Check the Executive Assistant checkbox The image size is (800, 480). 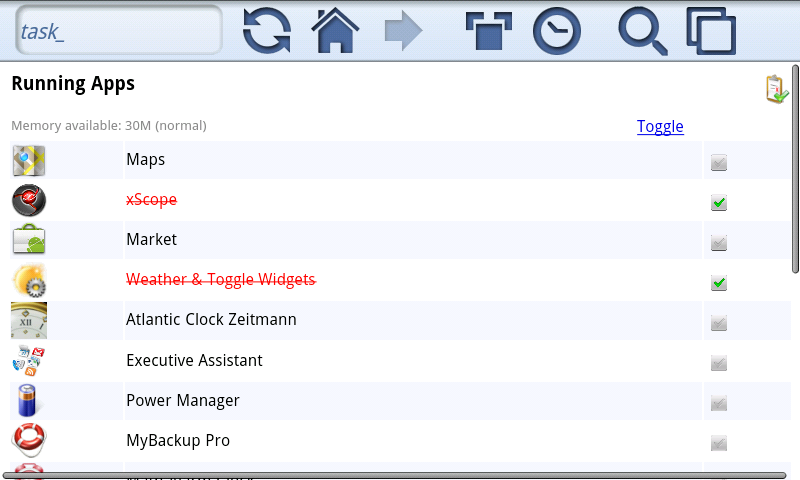point(719,363)
